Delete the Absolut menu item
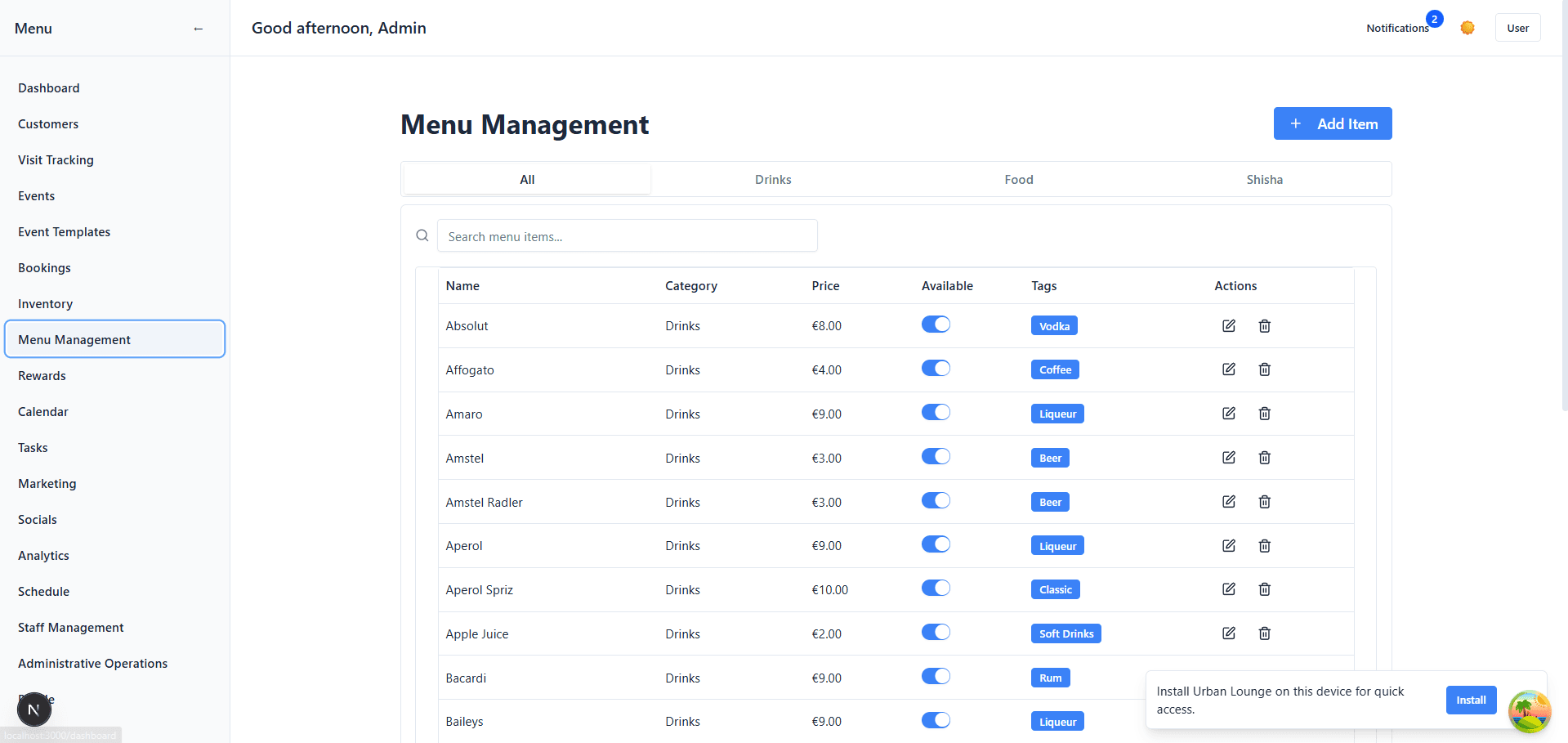Viewport: 1568px width, 743px height. [x=1264, y=325]
